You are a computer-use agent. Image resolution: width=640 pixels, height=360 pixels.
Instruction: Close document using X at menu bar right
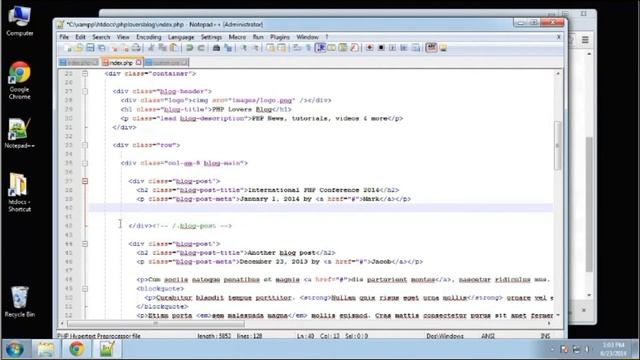(559, 37)
